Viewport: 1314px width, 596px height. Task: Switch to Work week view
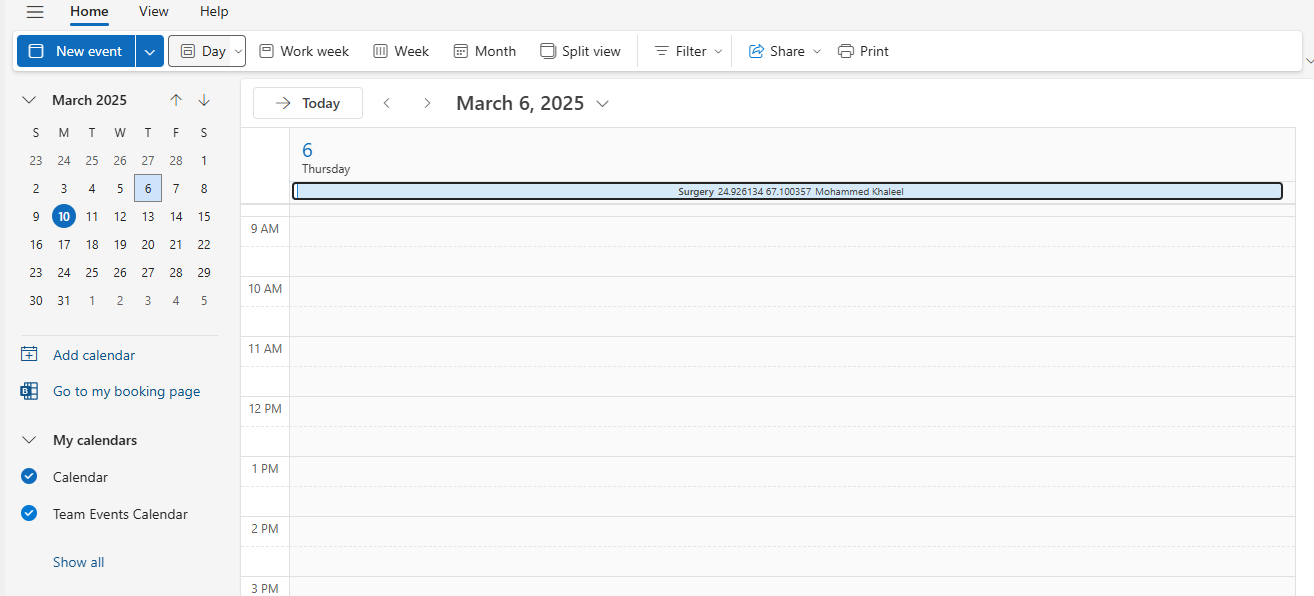point(304,51)
